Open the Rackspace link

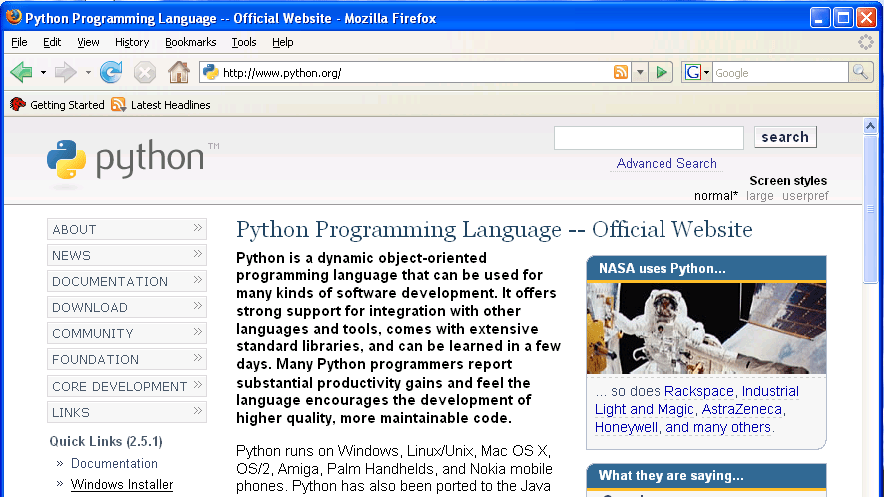(699, 391)
